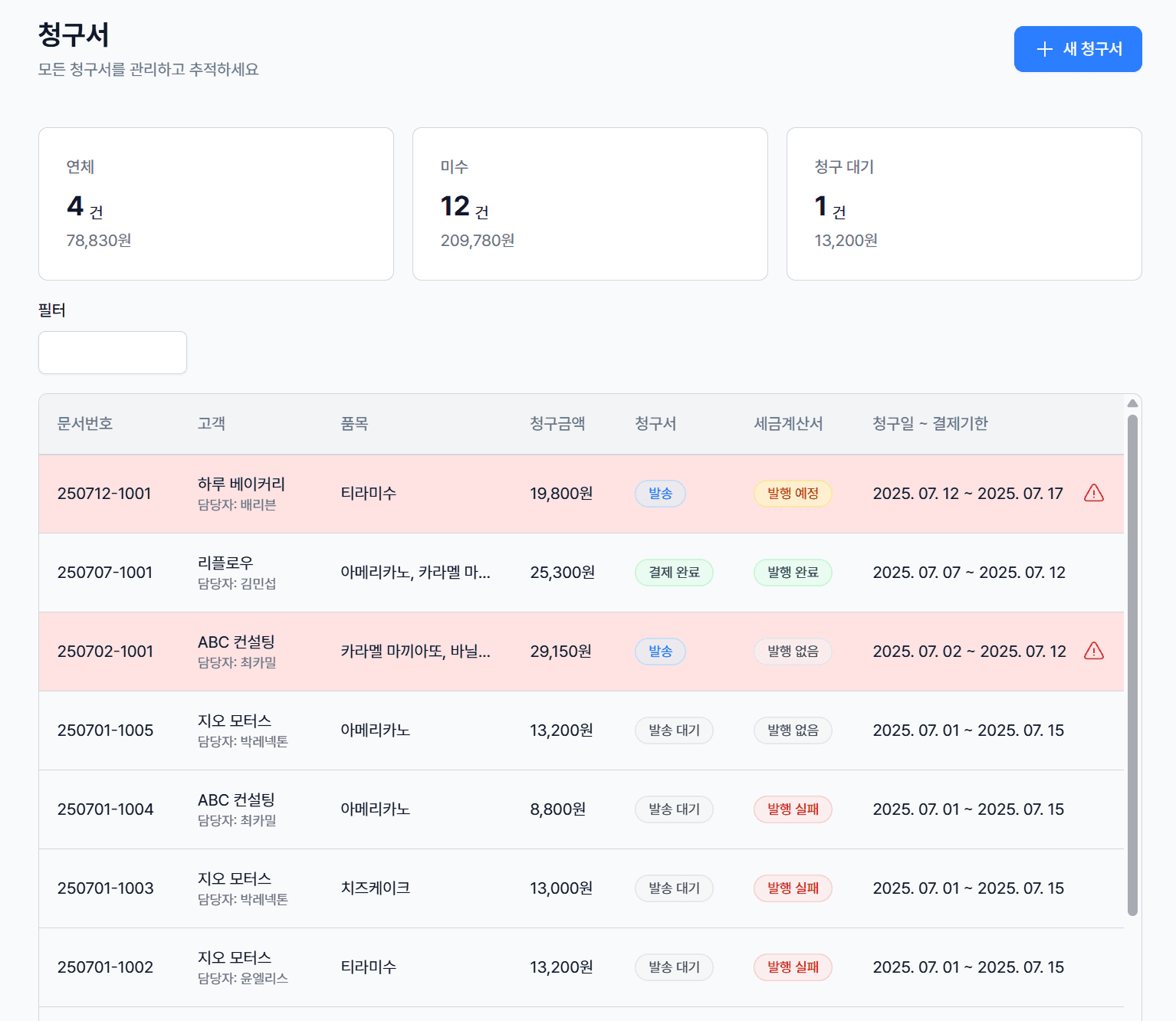
Task: Click 결제 완료 badge on row 250707-1001
Action: (674, 573)
